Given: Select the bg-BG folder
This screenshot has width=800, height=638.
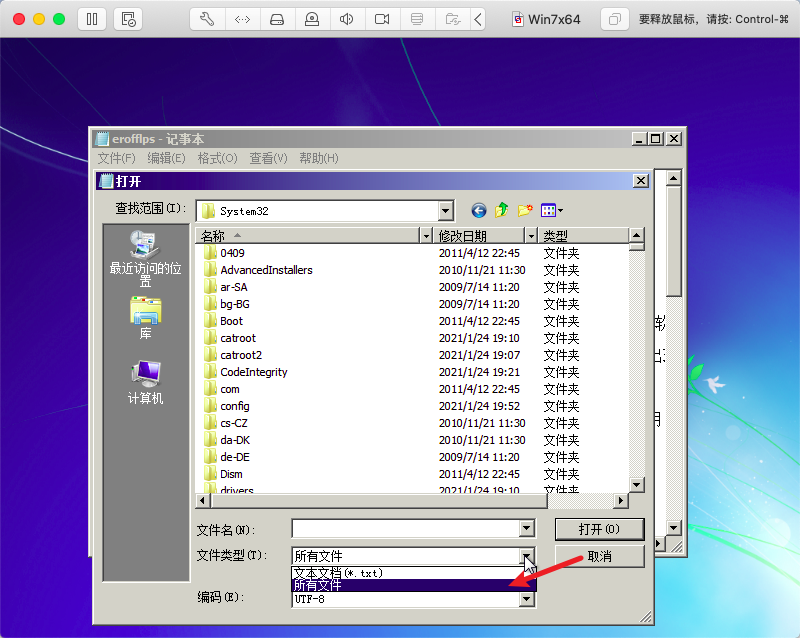Looking at the screenshot, I should (x=228, y=304).
